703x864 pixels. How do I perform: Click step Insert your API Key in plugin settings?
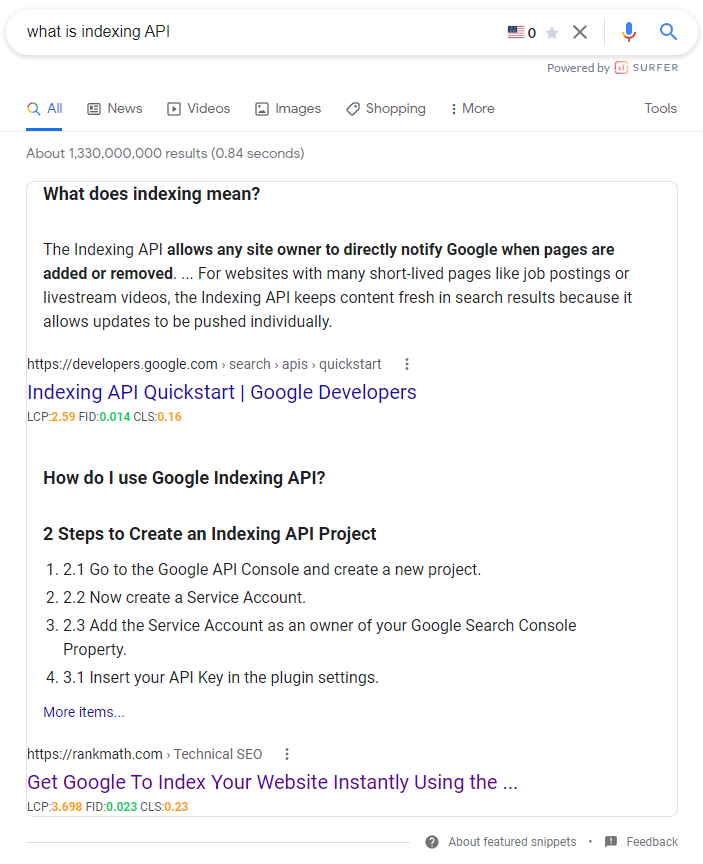(x=221, y=677)
